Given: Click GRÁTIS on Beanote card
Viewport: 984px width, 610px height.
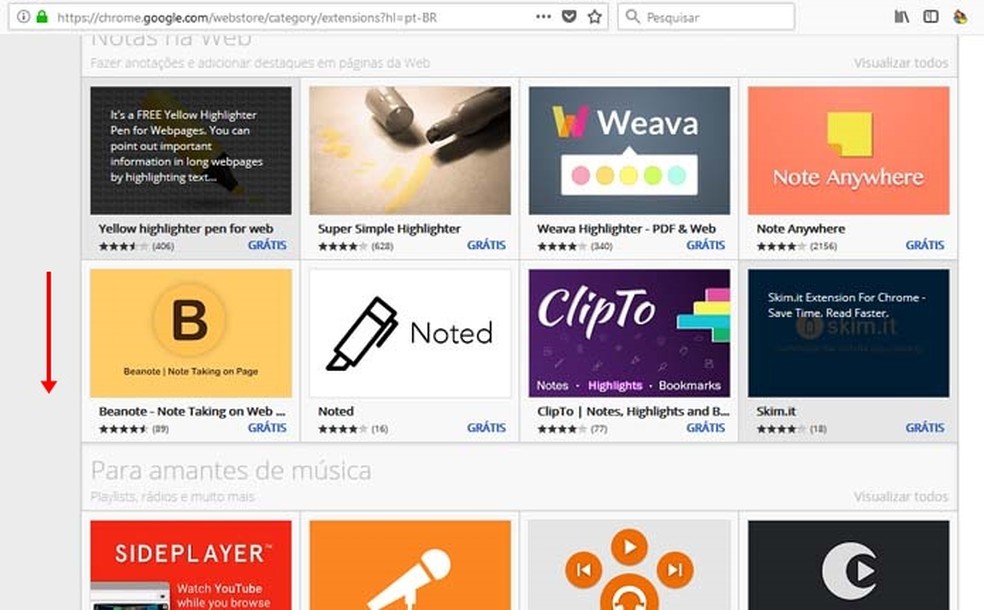Looking at the screenshot, I should (x=267, y=427).
